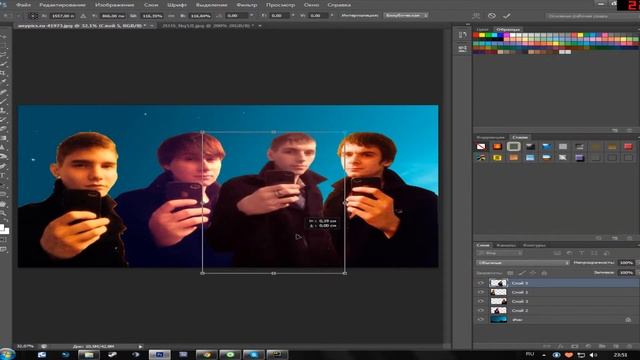Screen dimensions: 640x360
Task: Pick the yellow swatch in Образцы panel
Action: pyautogui.click(x=482, y=35)
